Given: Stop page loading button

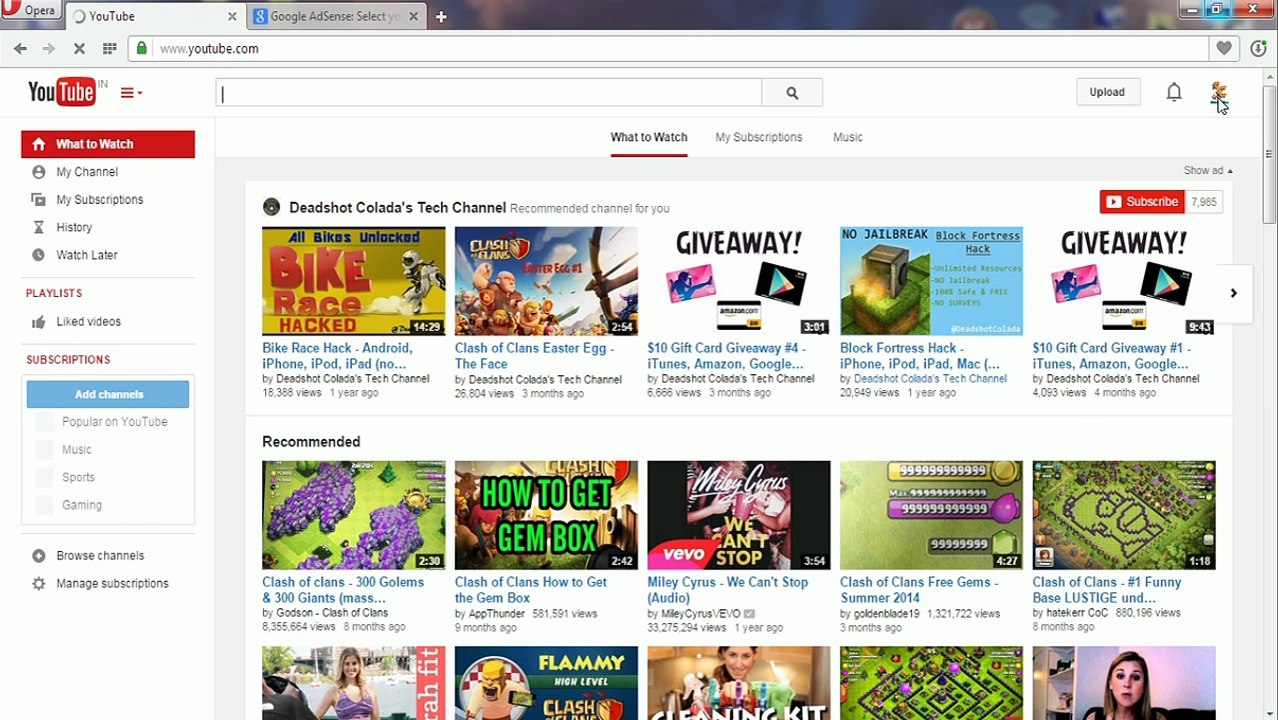Looking at the screenshot, I should pos(79,48).
